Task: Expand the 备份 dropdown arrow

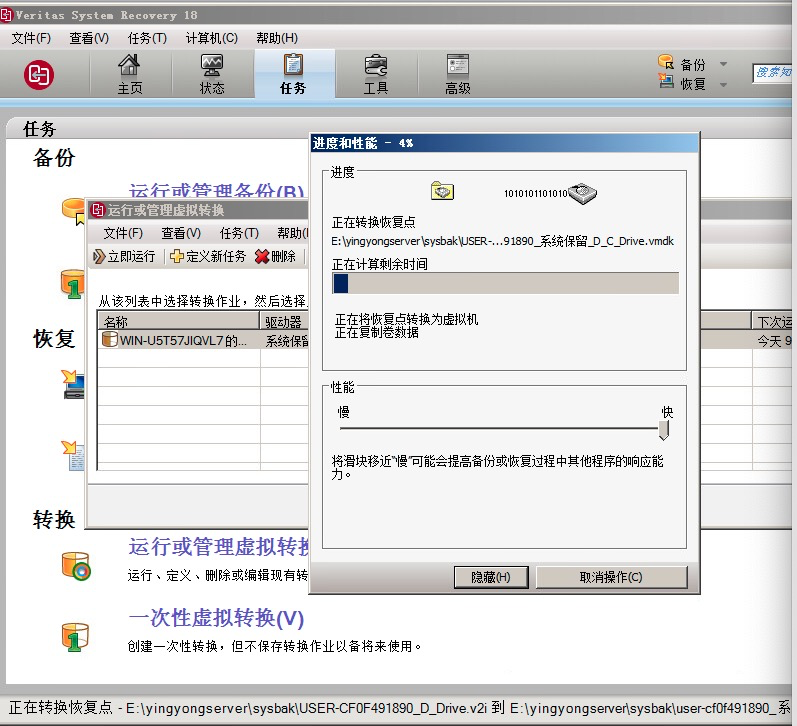Action: tap(723, 65)
